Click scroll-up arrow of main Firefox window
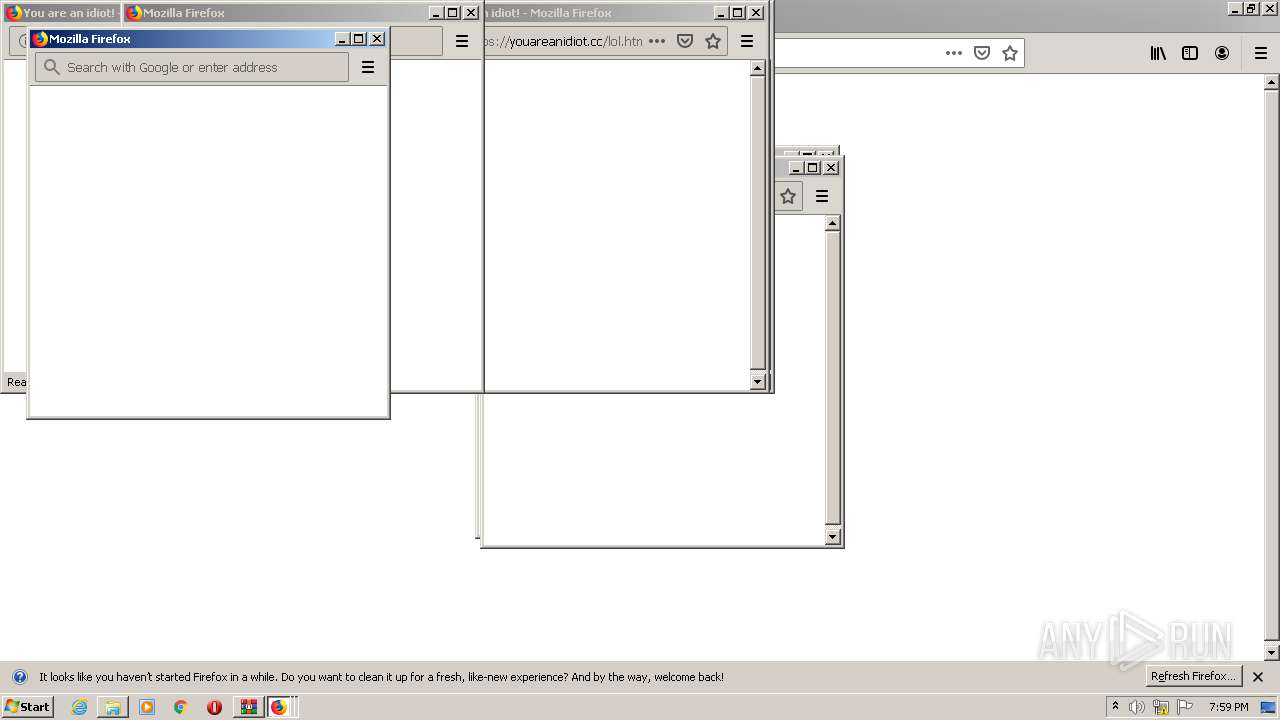This screenshot has height=720, width=1280. tap(1271, 82)
